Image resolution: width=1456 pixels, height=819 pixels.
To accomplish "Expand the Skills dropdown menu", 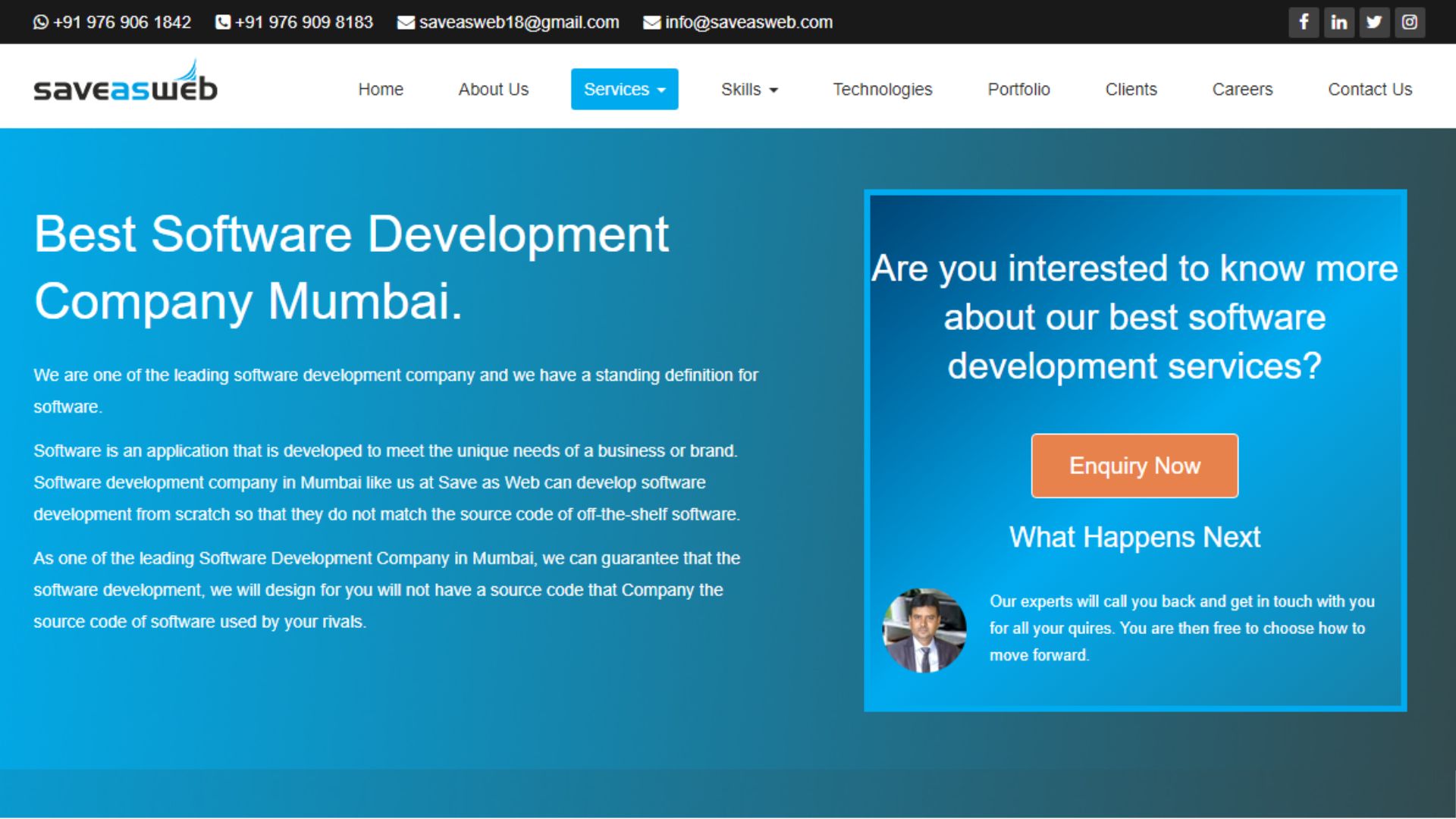I will click(x=751, y=88).
